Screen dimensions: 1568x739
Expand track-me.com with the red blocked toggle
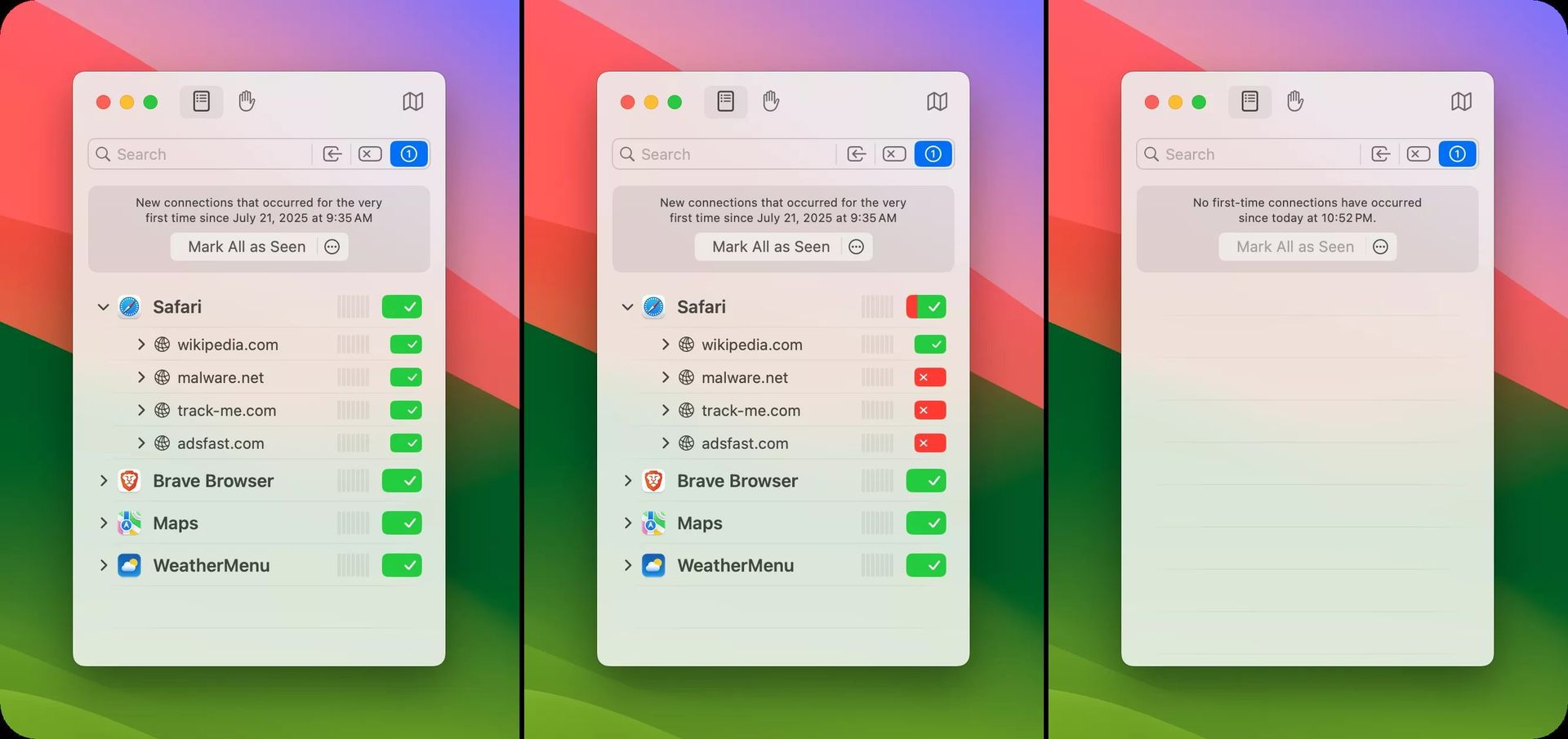(x=665, y=411)
